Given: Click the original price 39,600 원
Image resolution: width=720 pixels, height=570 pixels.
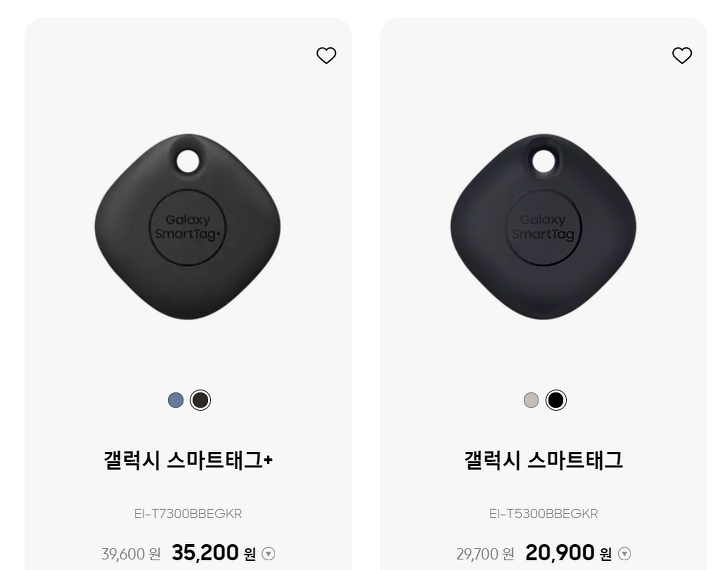Looking at the screenshot, I should 131,554.
